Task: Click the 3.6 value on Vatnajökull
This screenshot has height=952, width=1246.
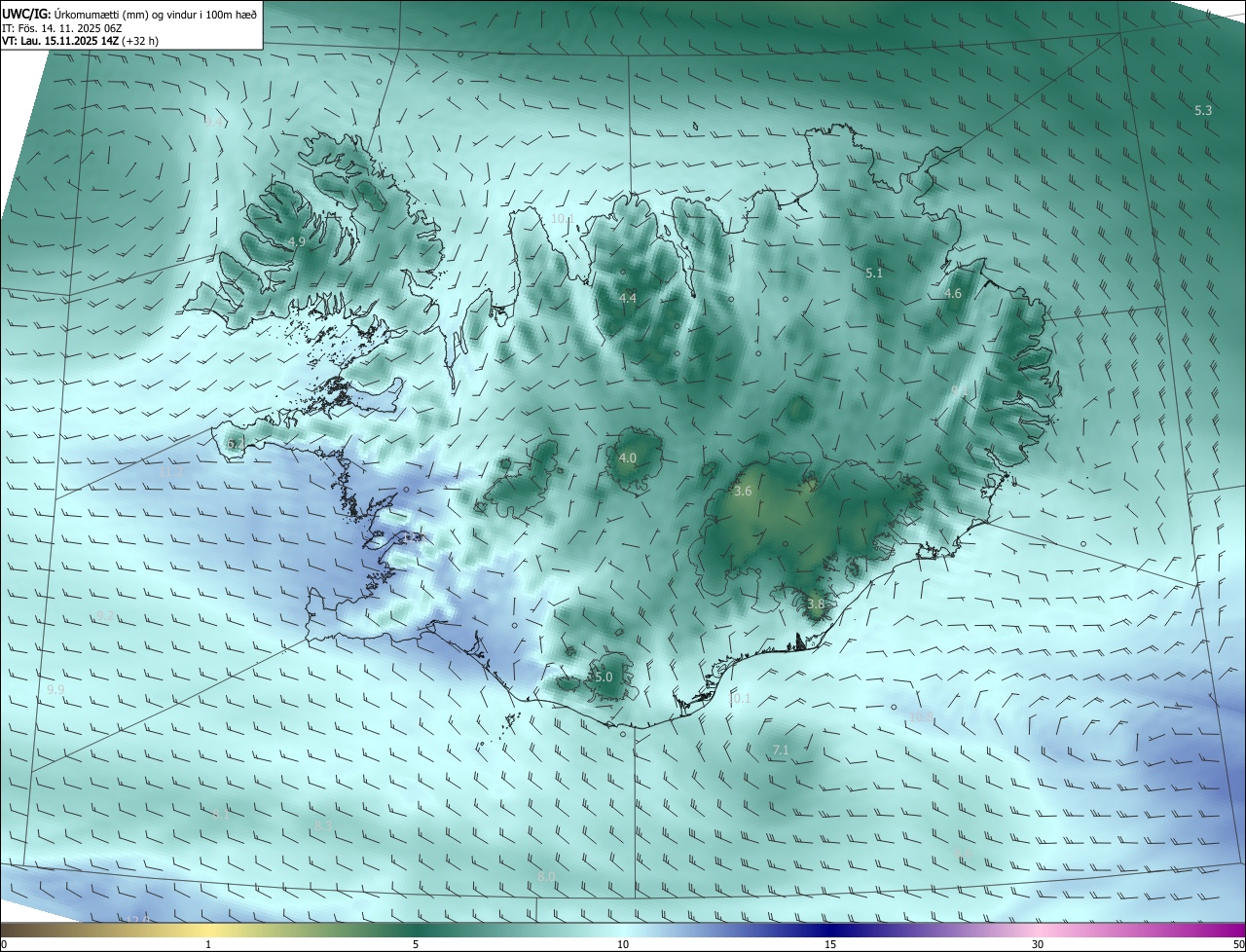Action: pos(743,492)
